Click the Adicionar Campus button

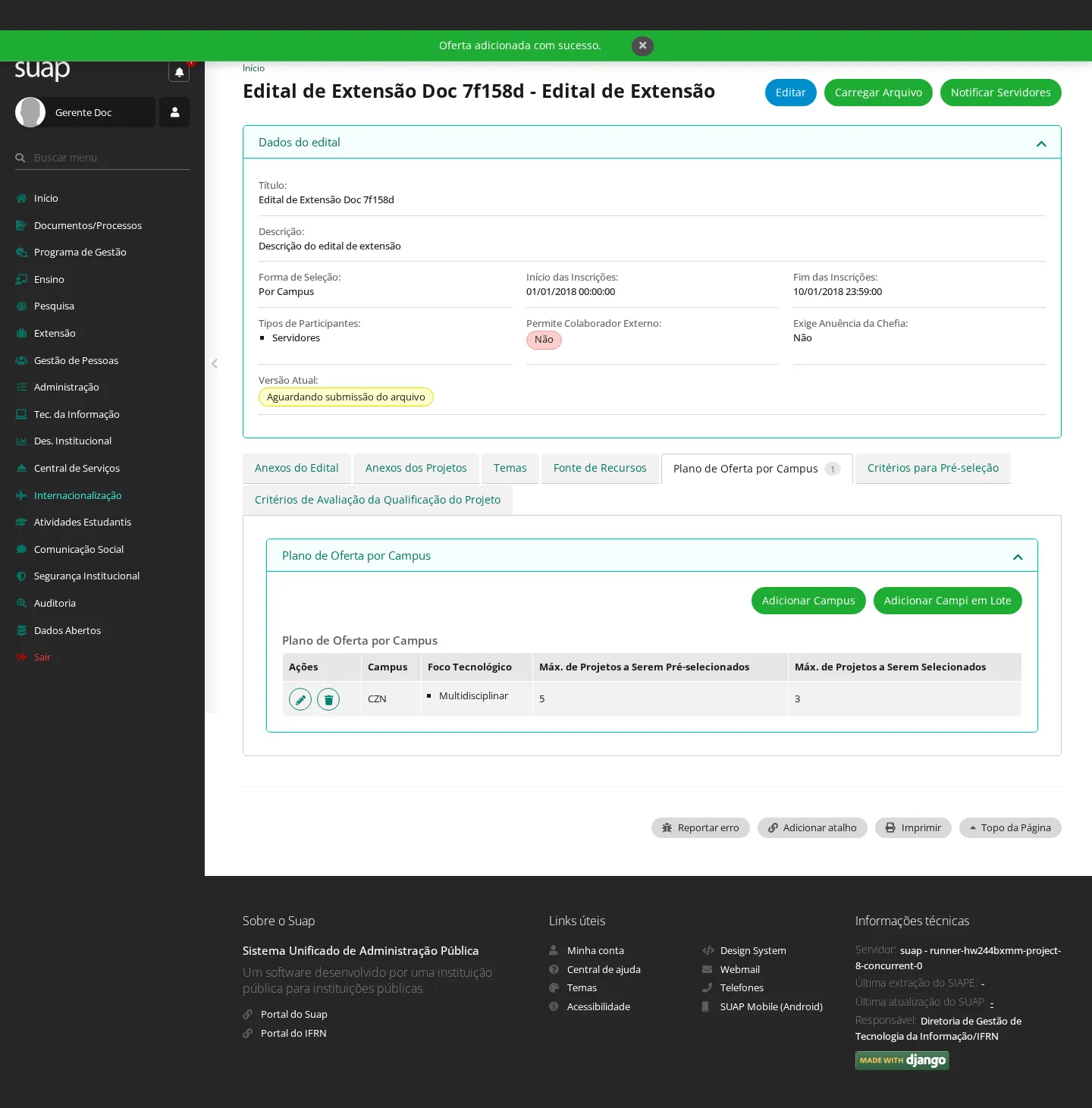pos(808,601)
